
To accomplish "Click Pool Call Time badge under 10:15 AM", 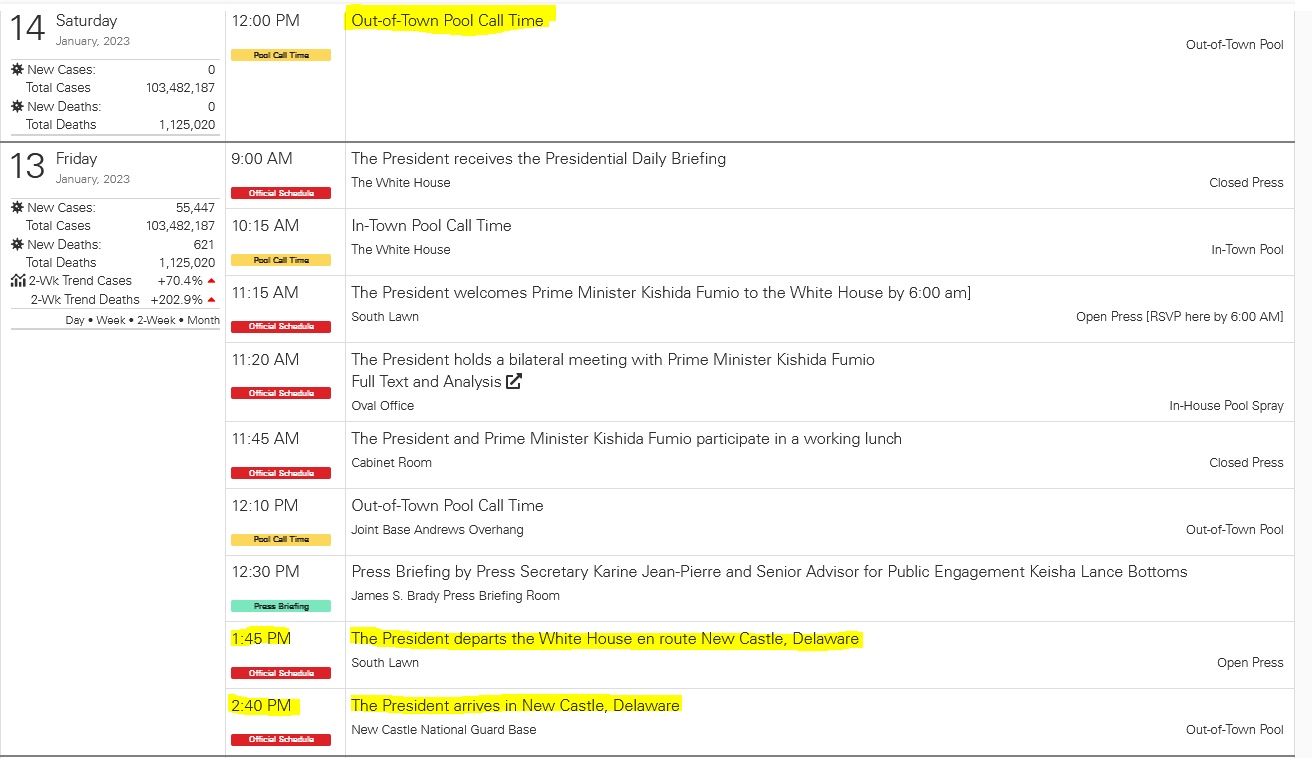I will 281,260.
